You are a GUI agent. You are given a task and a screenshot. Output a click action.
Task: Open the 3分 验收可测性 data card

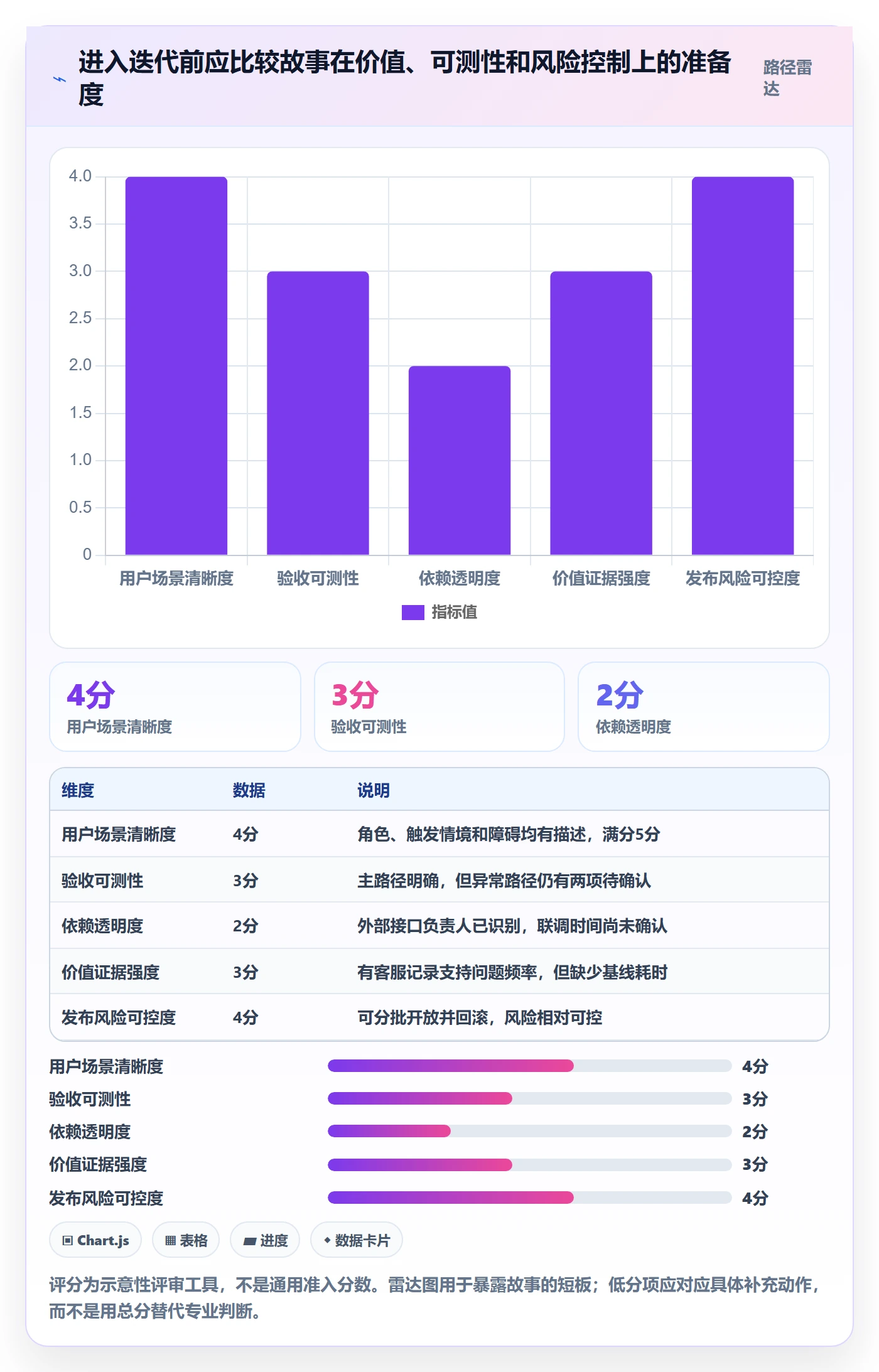coord(439,707)
